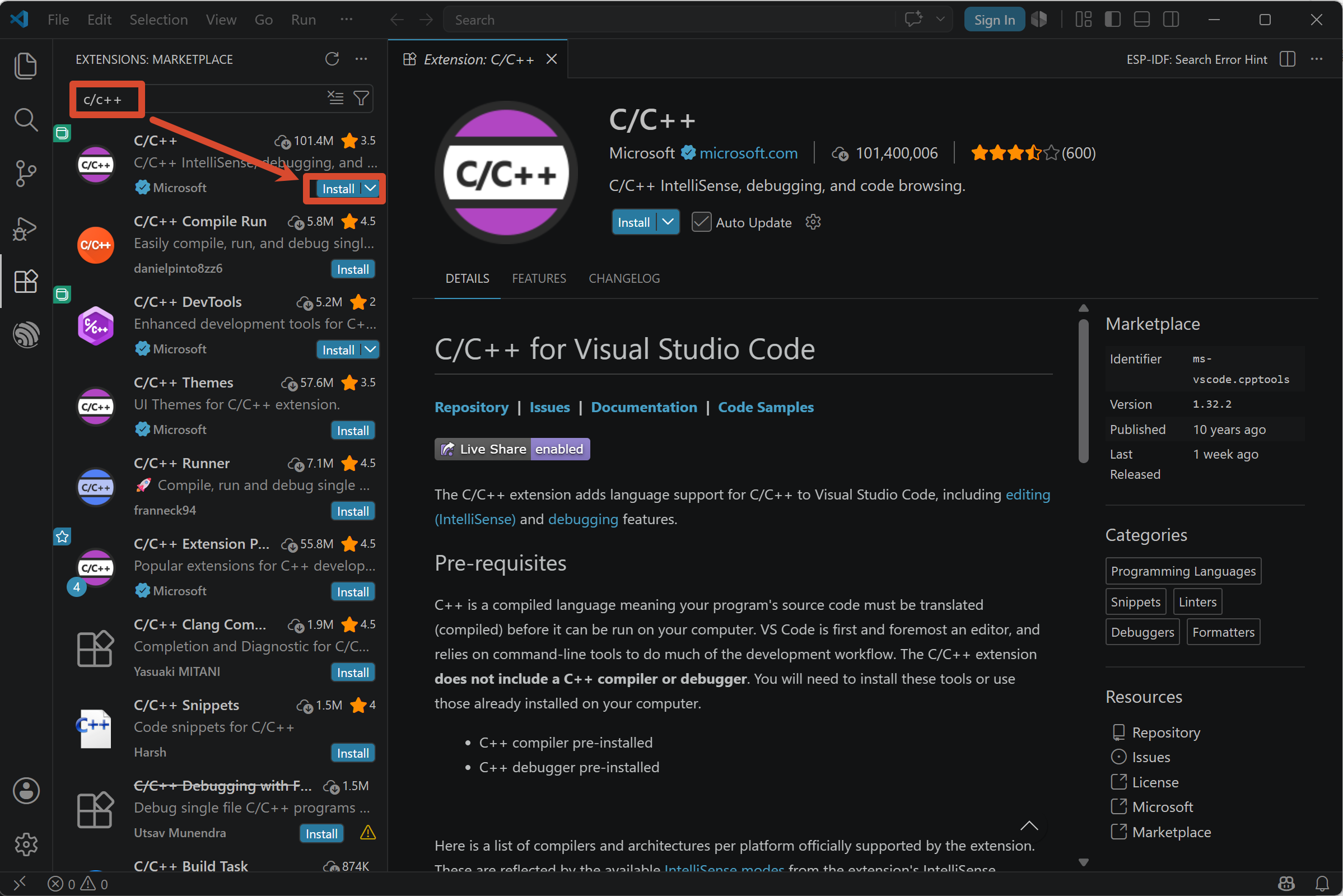This screenshot has height=896, width=1343.
Task: Open the Source Control view
Action: coord(26,173)
